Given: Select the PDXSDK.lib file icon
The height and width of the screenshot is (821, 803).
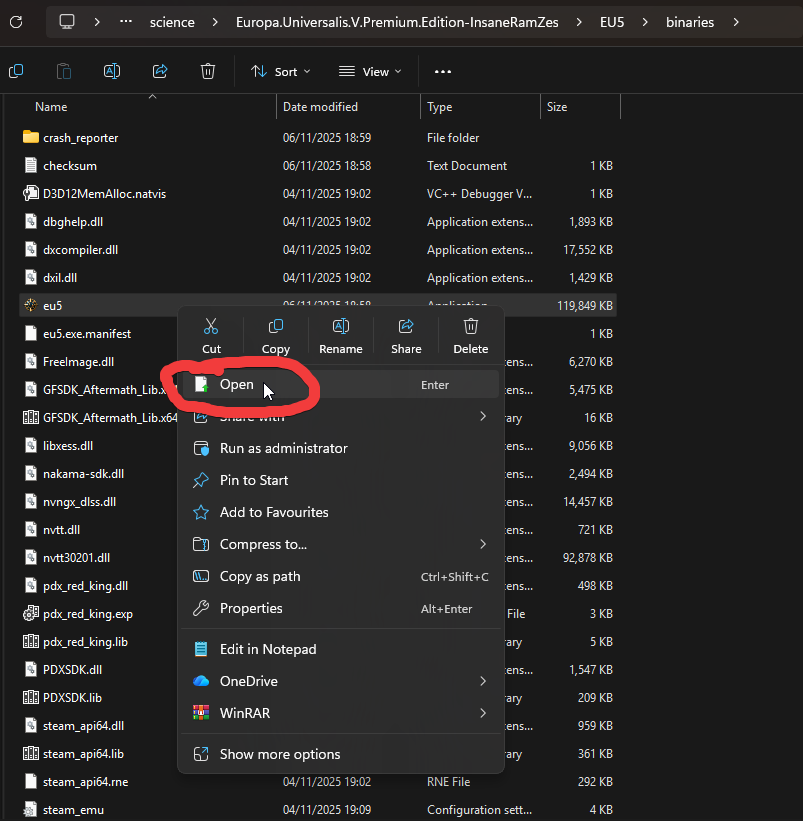Looking at the screenshot, I should tap(31, 697).
